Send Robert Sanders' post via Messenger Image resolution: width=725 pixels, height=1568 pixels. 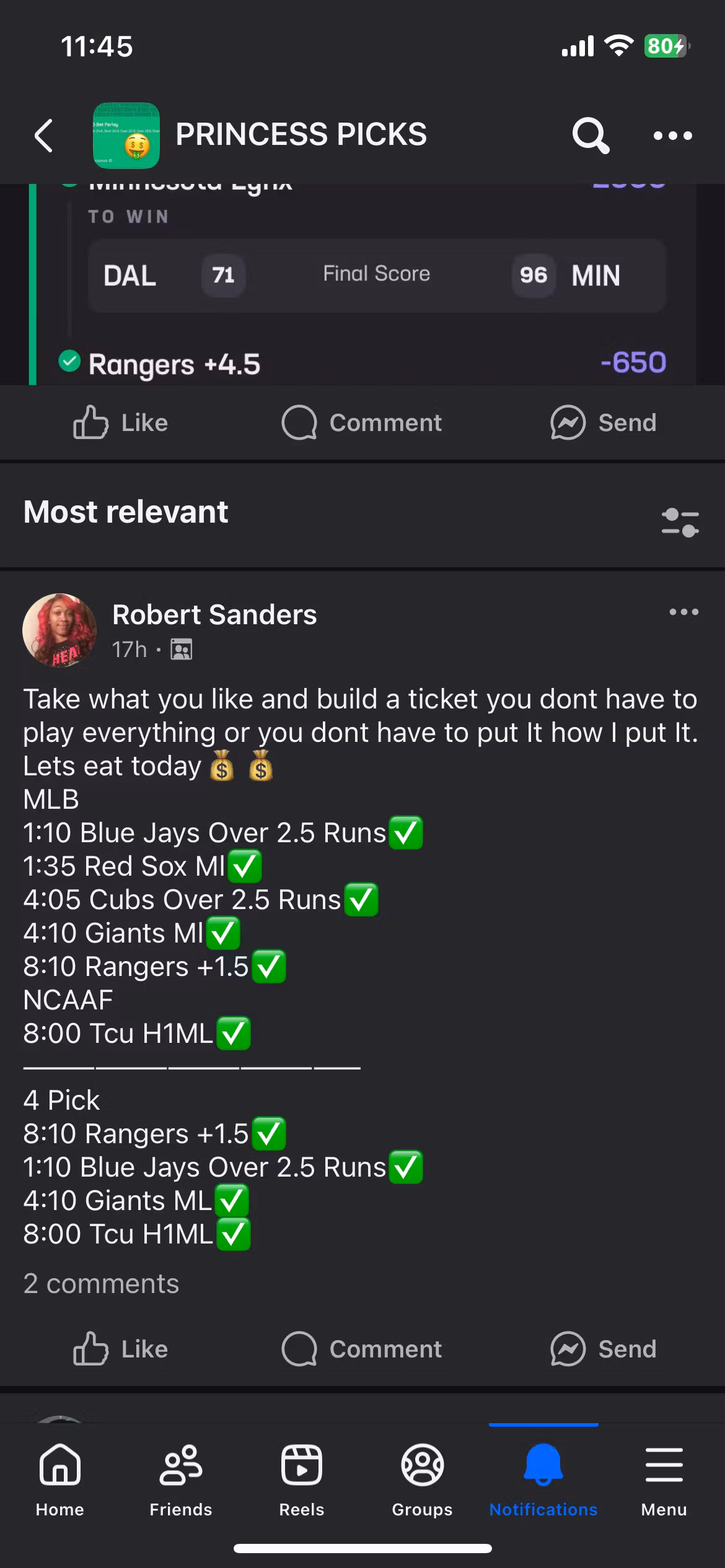point(604,1349)
